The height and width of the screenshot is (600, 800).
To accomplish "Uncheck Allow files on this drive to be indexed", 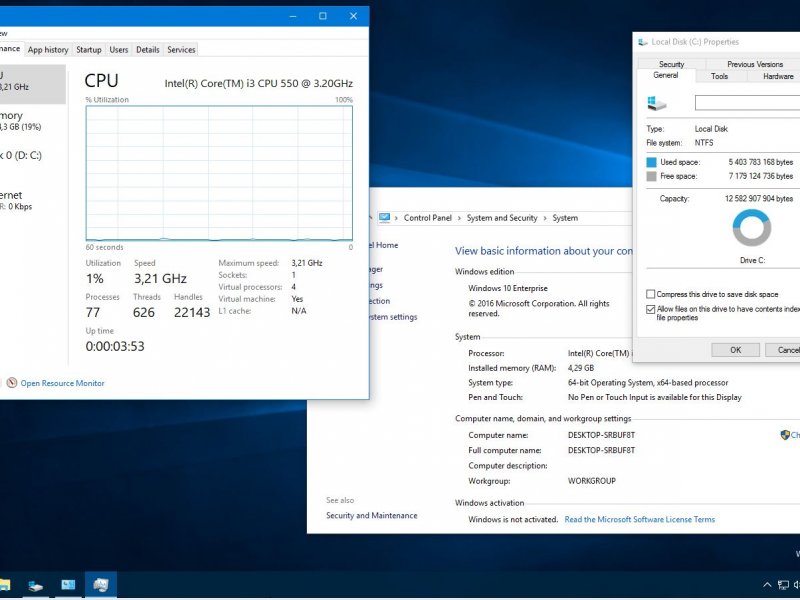I will 651,309.
